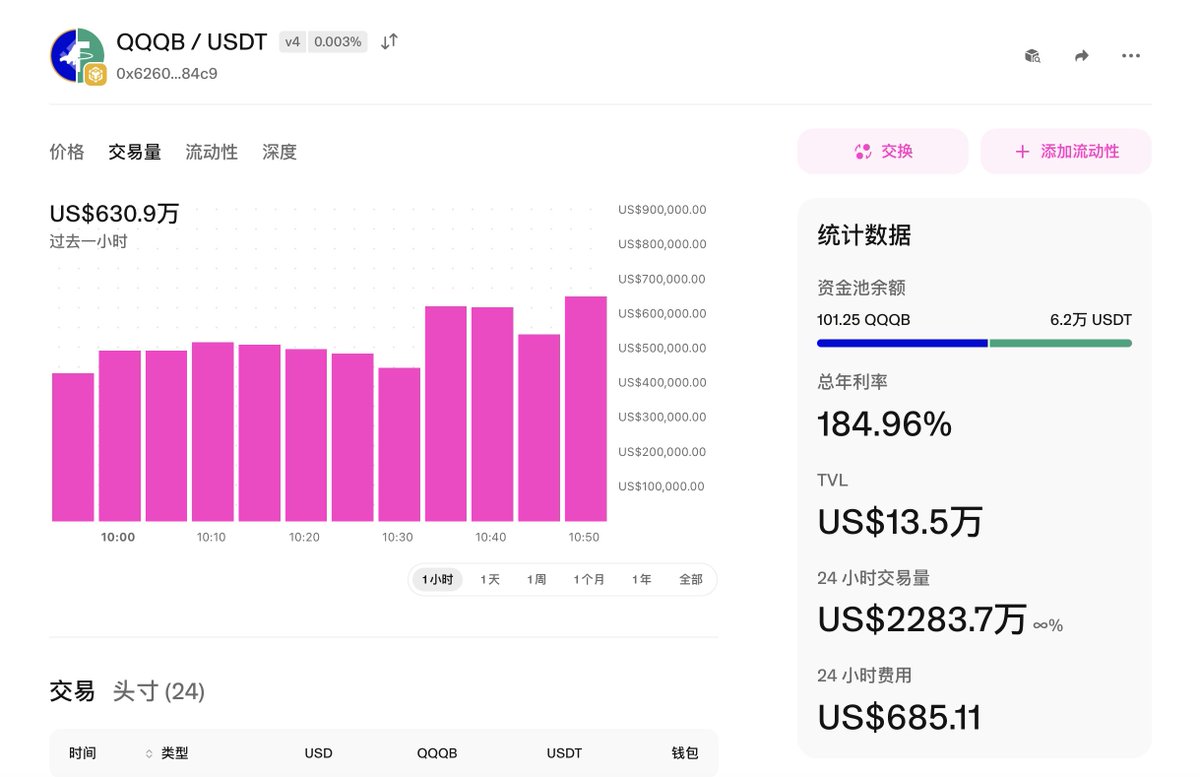The image size is (1200, 777).
Task: Click the volume bar above 10:30
Action: (399, 445)
